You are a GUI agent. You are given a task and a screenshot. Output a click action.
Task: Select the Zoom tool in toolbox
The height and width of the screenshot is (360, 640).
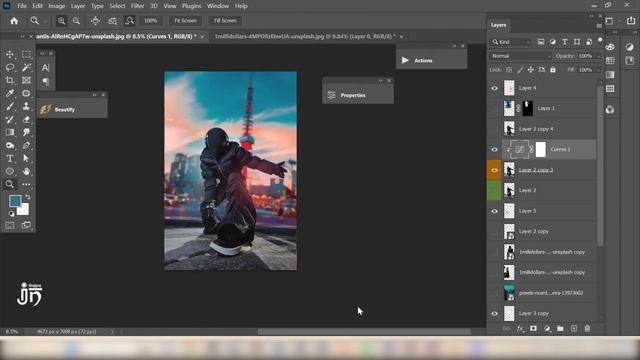10,184
